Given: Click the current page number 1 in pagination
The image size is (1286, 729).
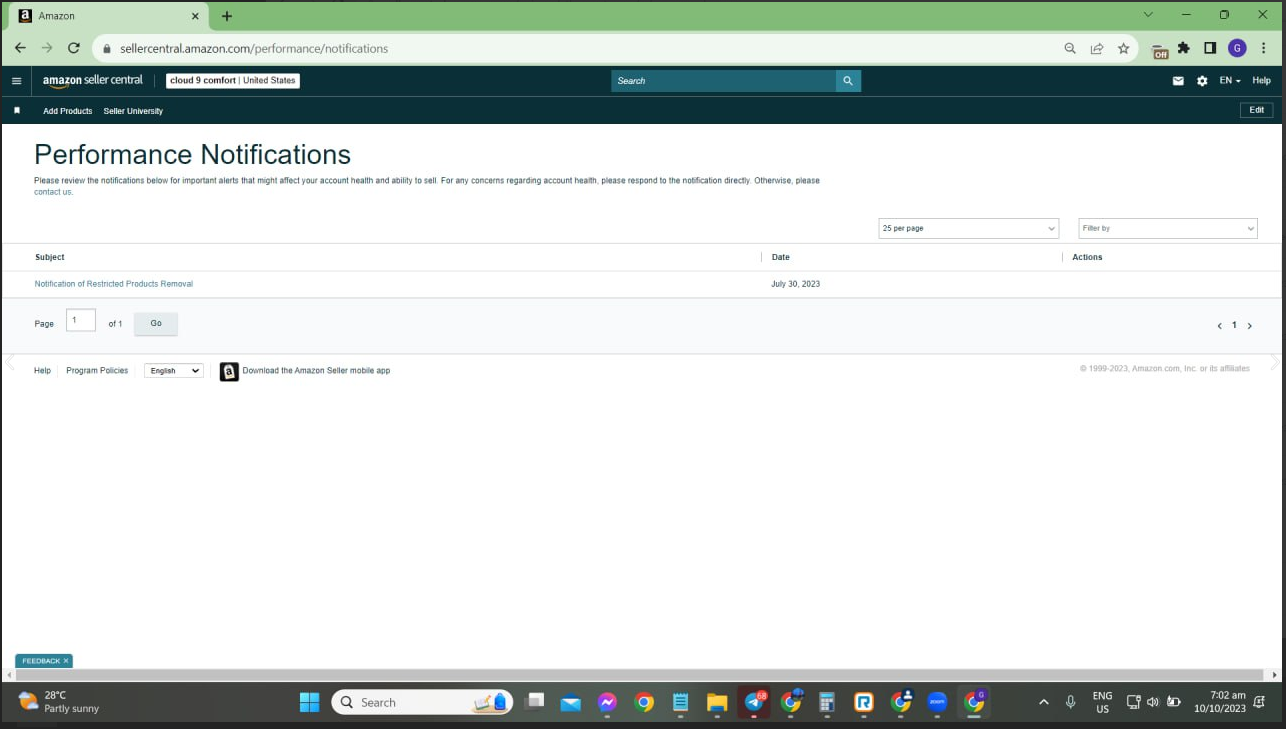Looking at the screenshot, I should click(1234, 325).
